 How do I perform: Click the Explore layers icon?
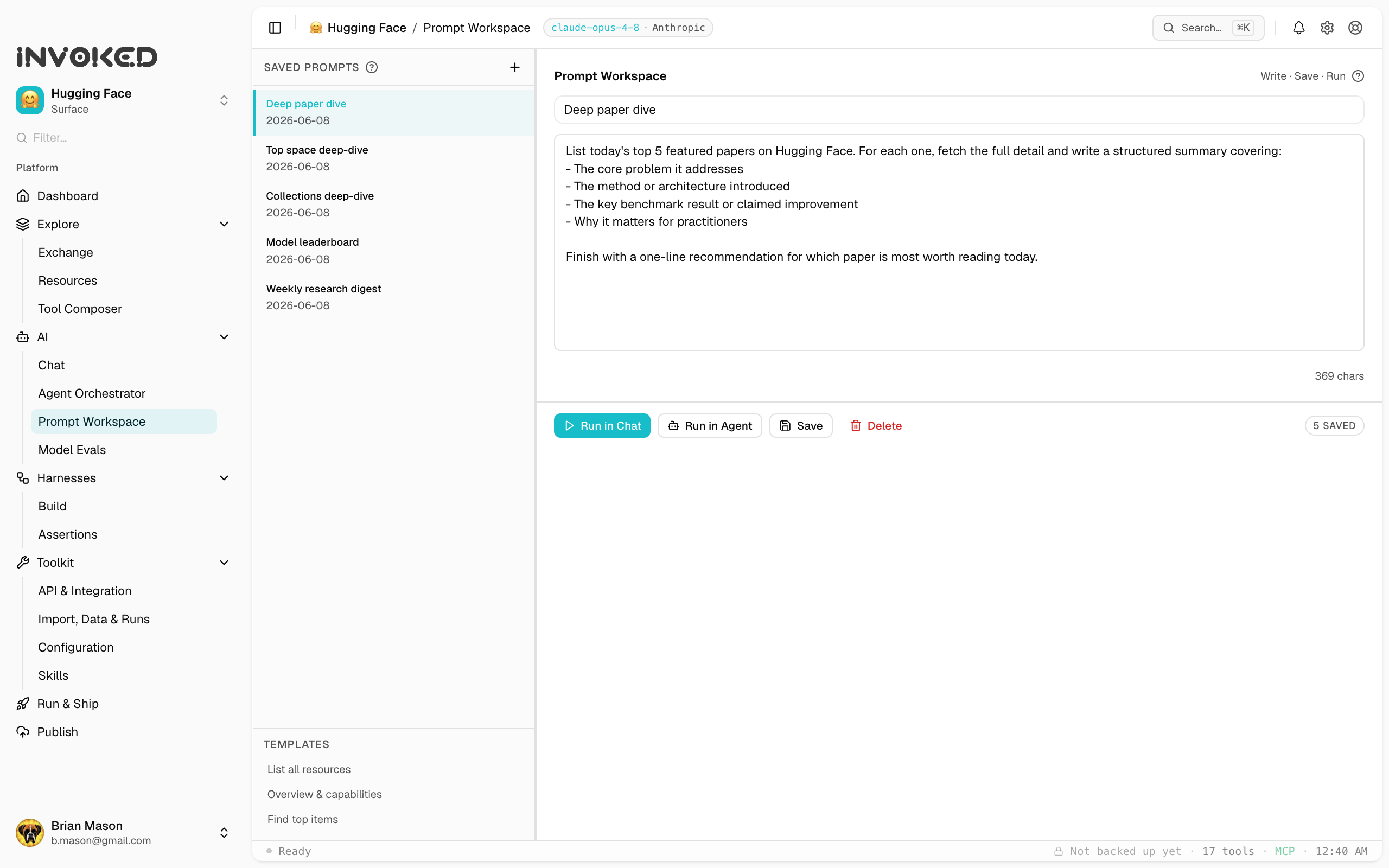pos(22,224)
